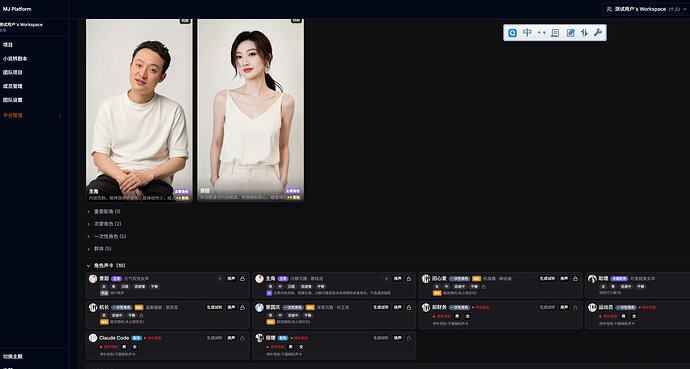690x369 pixels.
Task: Click 换声 on the 景甜 voice card
Action: click(x=231, y=278)
